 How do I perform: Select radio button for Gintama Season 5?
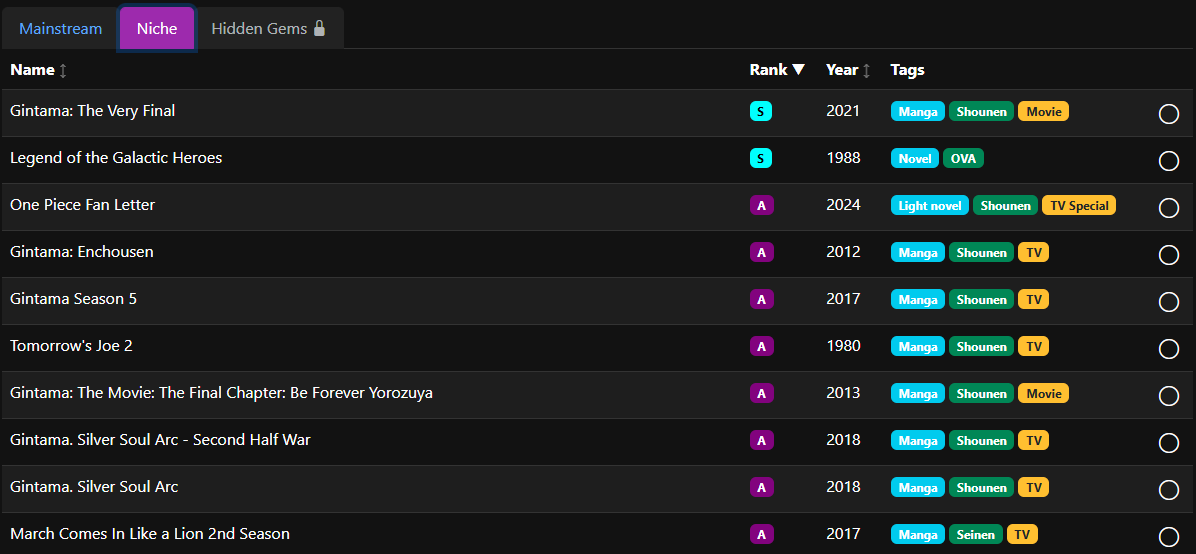tap(1169, 302)
